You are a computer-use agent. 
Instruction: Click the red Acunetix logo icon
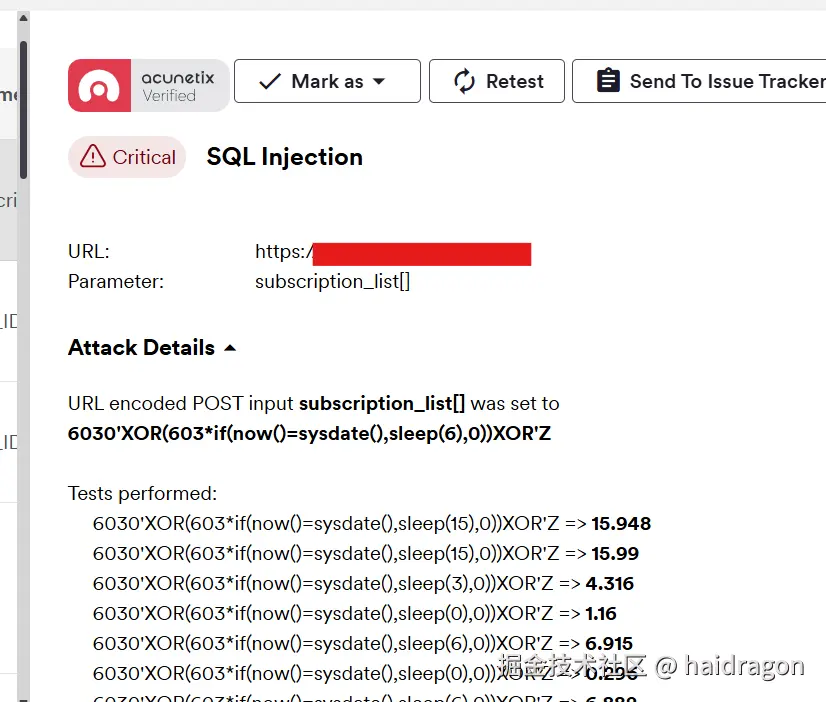tap(99, 85)
